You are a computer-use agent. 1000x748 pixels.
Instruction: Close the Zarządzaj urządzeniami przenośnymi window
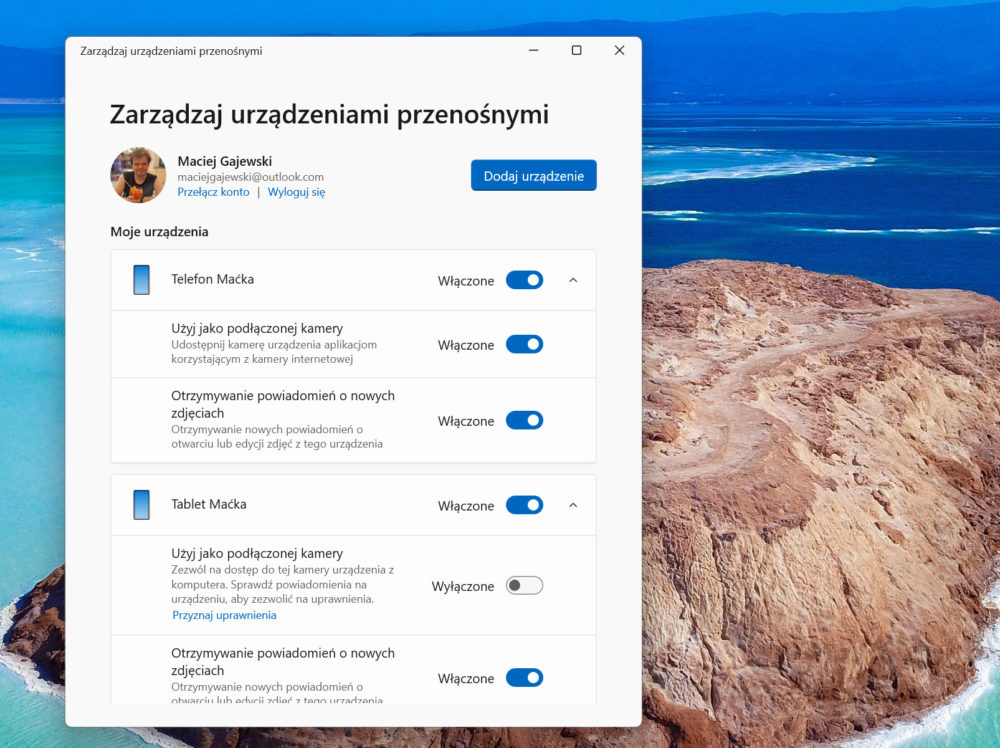click(x=619, y=50)
